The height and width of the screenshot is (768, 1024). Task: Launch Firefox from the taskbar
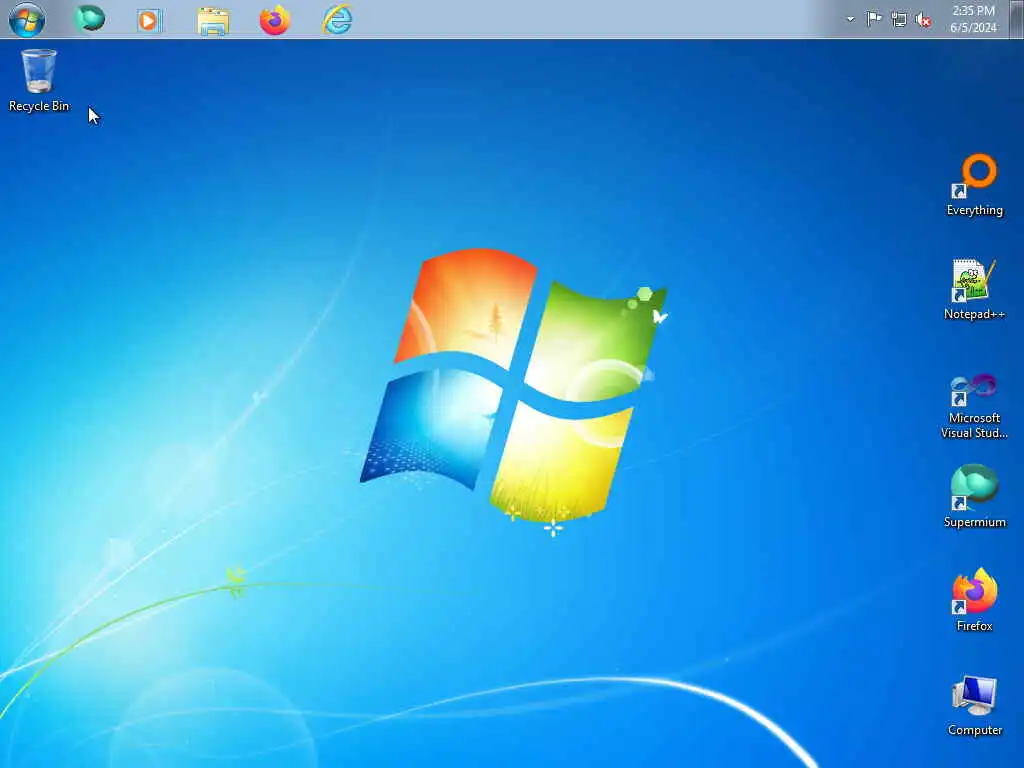pos(275,19)
